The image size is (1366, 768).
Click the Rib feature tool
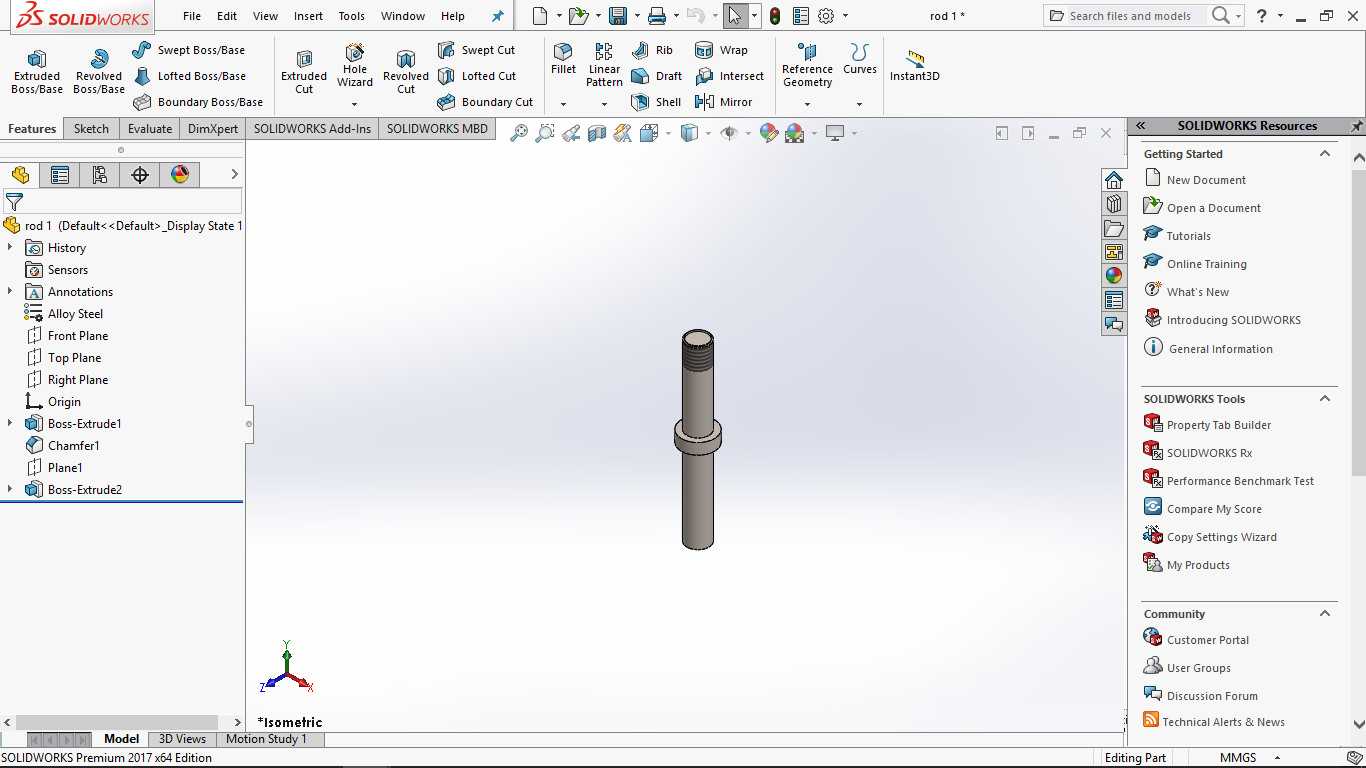tap(652, 50)
